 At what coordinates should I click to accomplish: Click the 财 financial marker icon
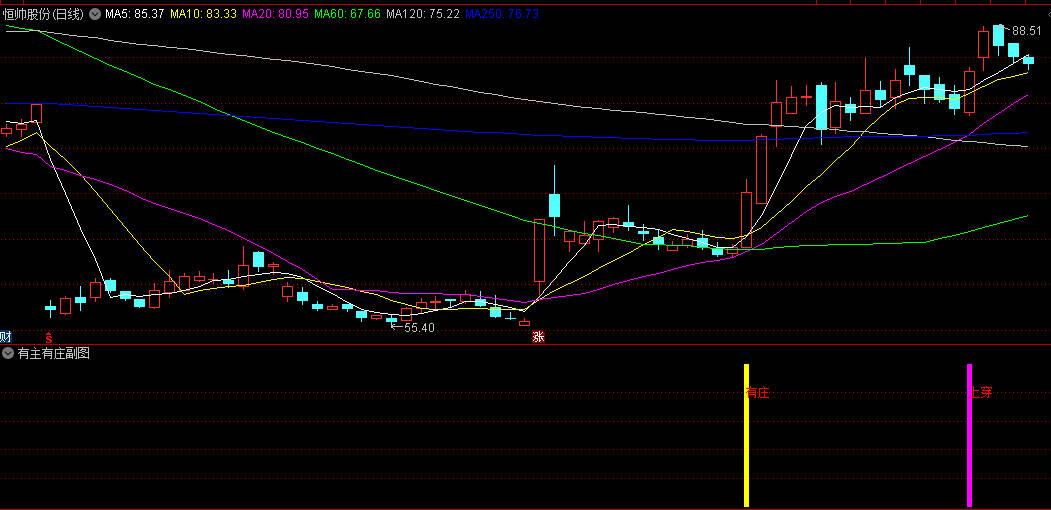click(6, 336)
